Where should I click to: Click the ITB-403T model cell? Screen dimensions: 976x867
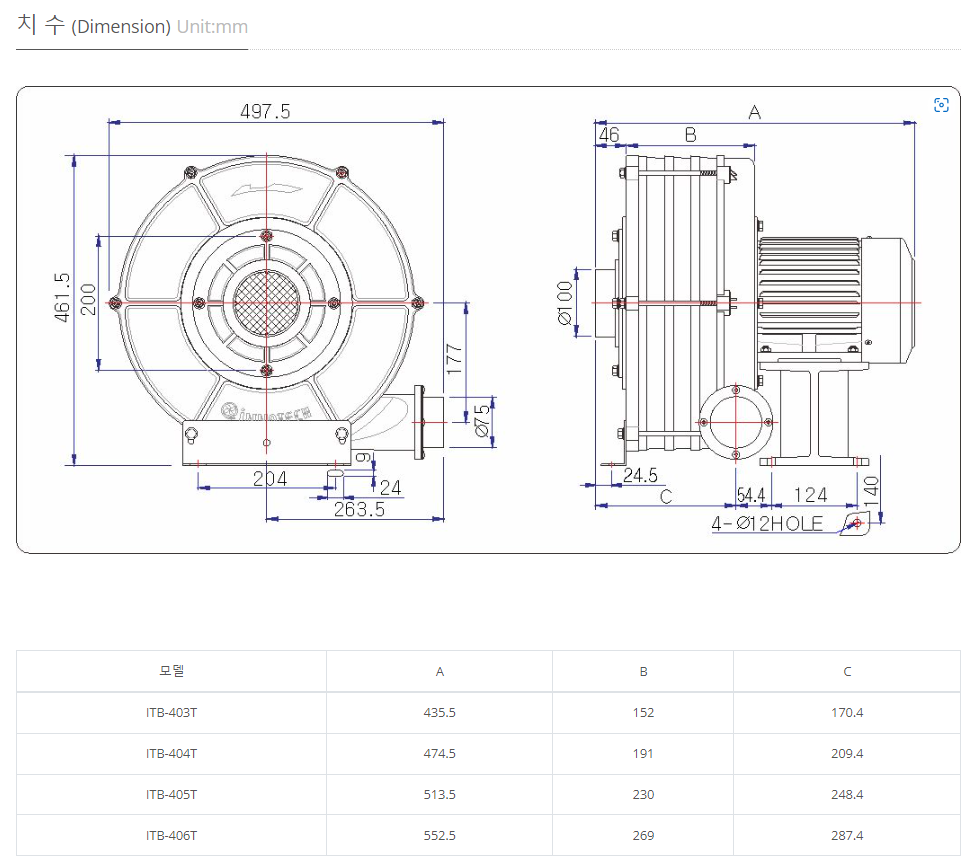171,713
